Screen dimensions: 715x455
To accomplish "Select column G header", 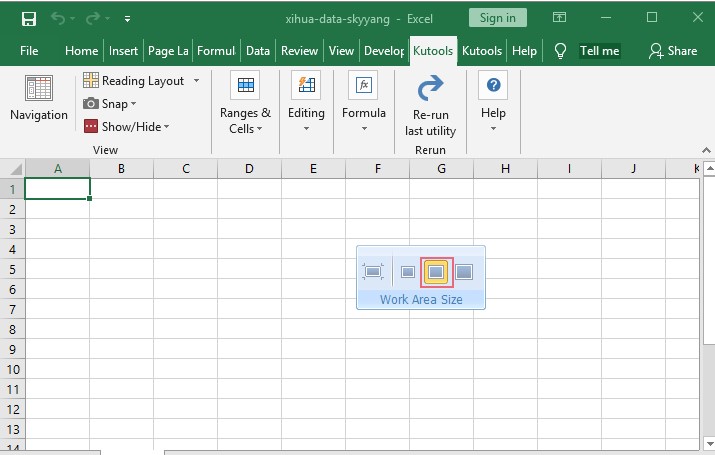I will click(x=441, y=169).
